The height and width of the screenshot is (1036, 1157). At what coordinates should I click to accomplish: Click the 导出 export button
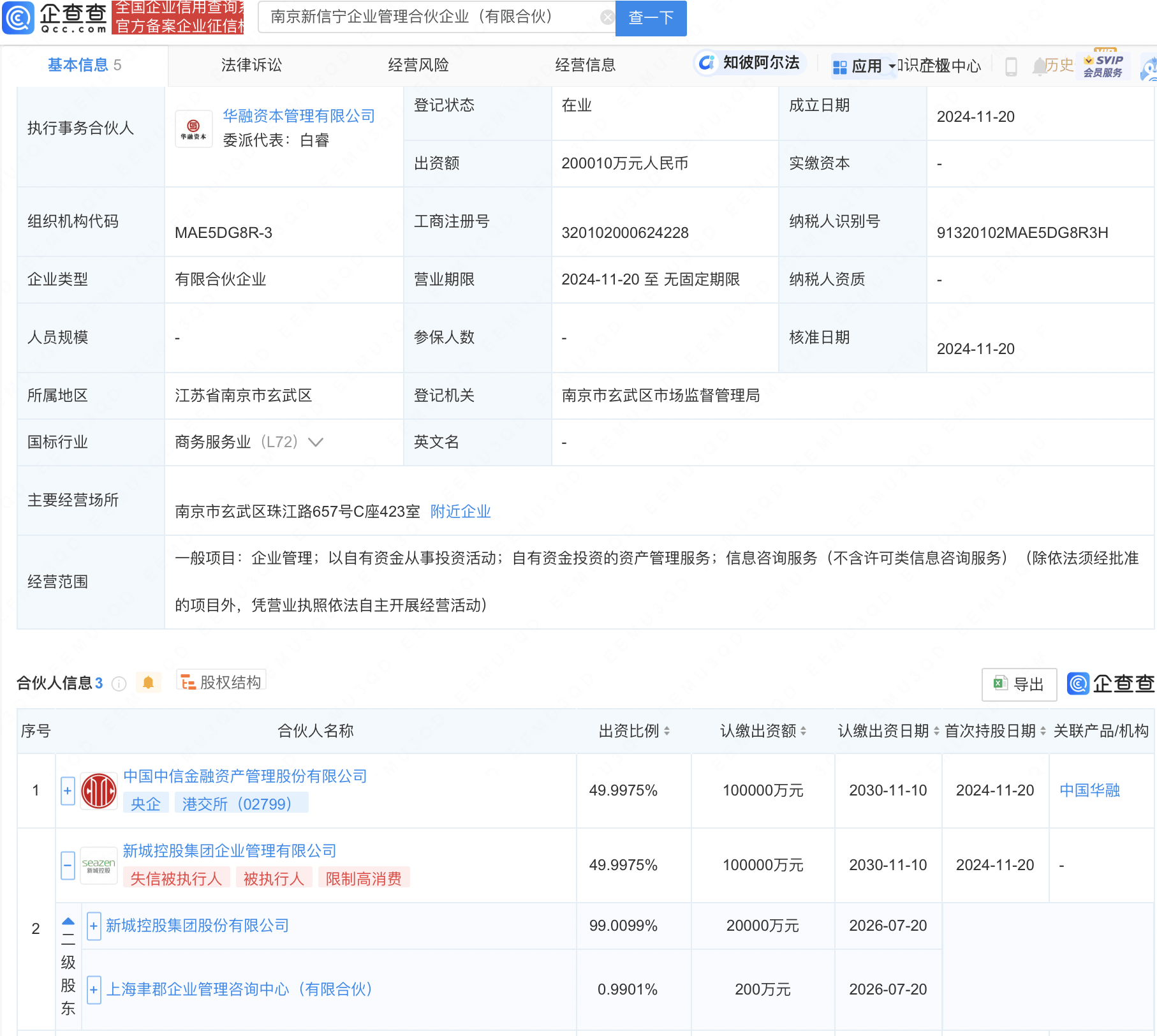[1019, 685]
